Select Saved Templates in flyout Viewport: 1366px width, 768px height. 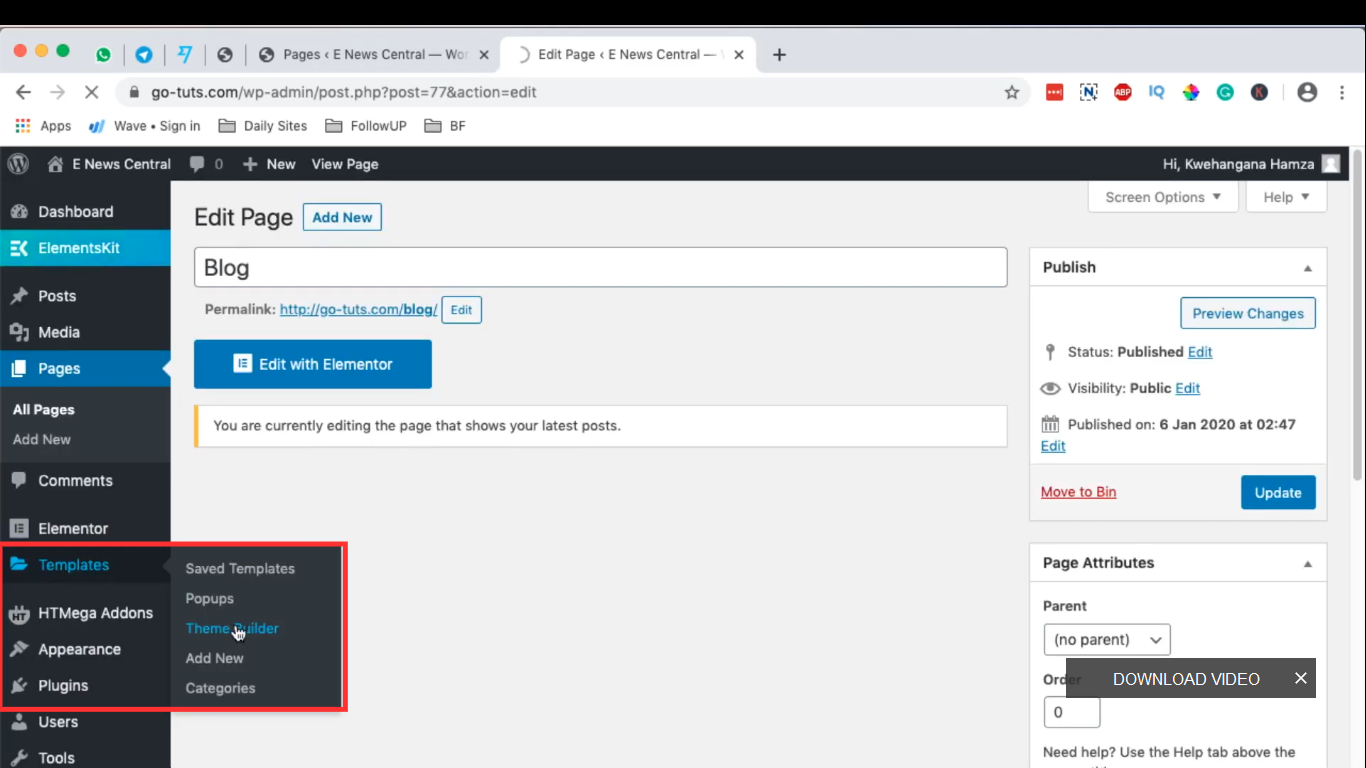[x=240, y=569]
